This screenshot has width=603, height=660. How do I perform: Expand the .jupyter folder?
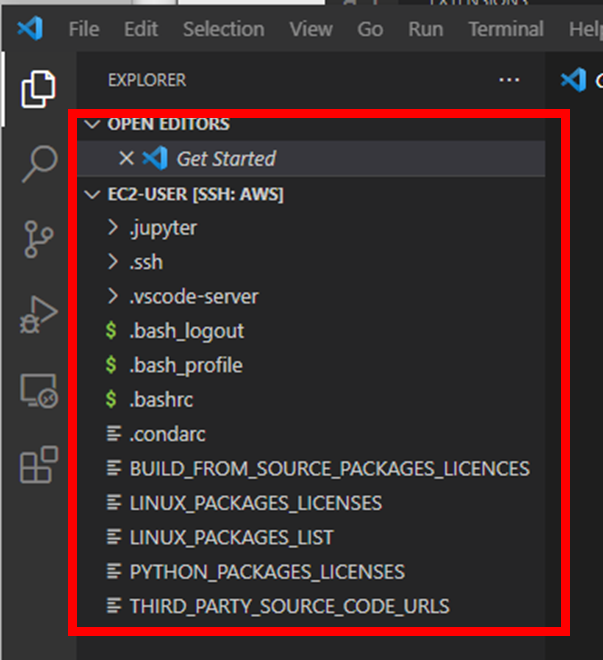pyautogui.click(x=113, y=227)
